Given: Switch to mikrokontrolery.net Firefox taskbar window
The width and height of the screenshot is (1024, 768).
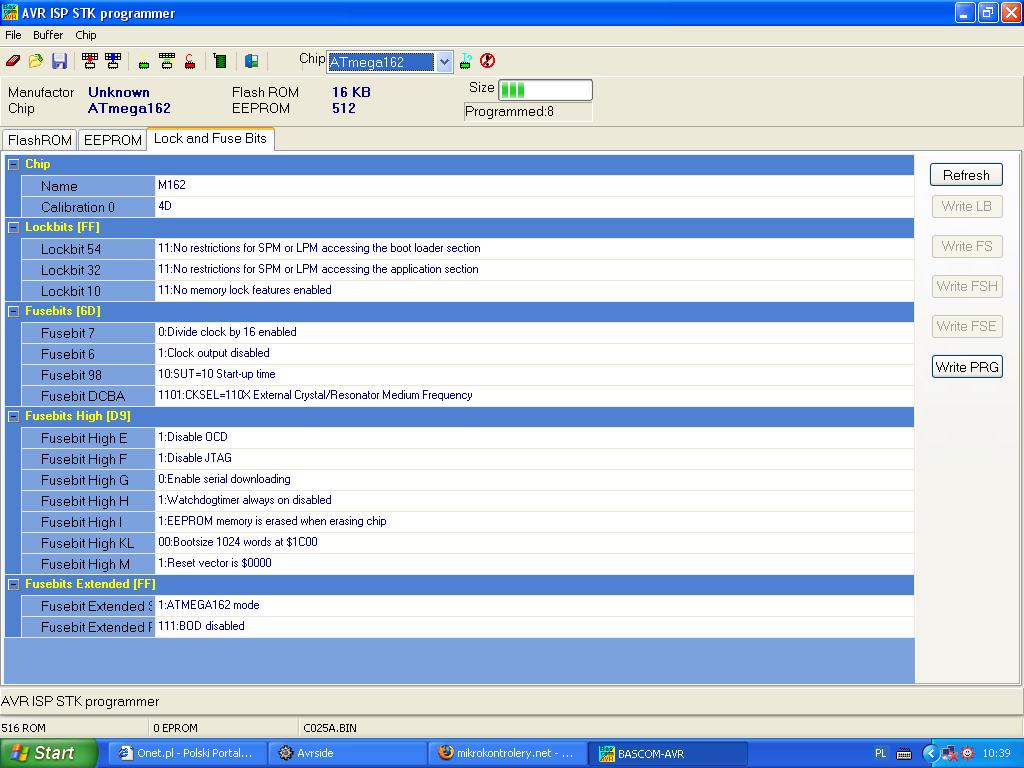Looking at the screenshot, I should click(x=507, y=753).
